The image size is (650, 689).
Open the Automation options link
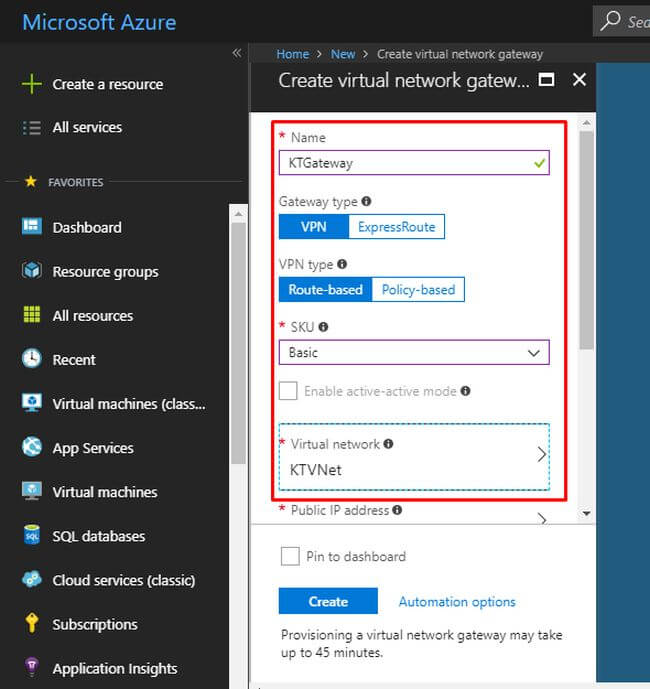[457, 602]
